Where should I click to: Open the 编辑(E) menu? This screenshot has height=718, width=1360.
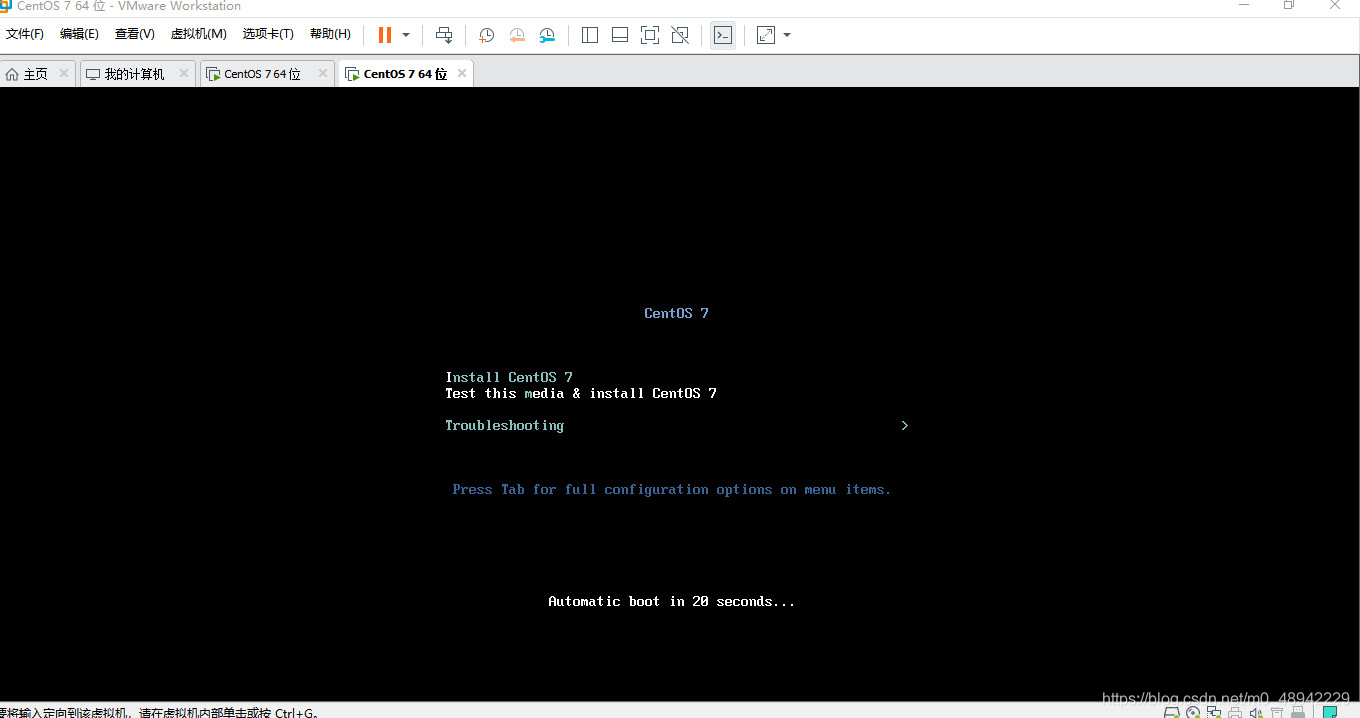click(x=79, y=34)
